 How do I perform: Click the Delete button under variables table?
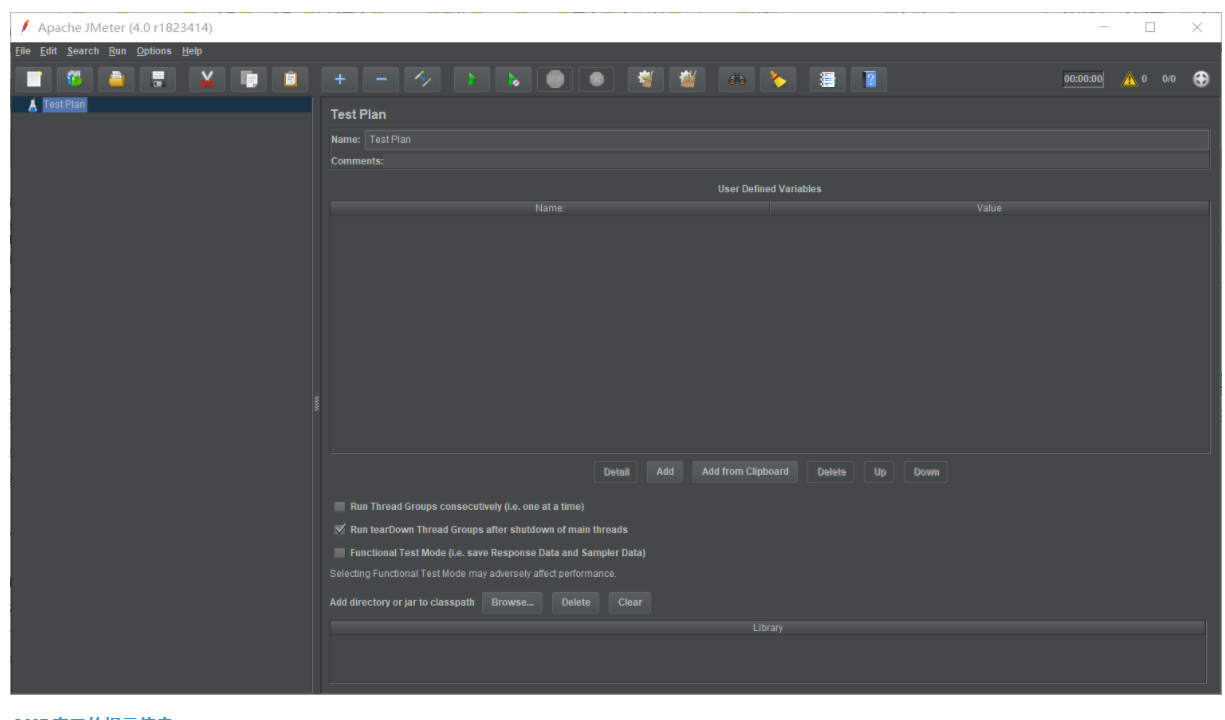831,472
